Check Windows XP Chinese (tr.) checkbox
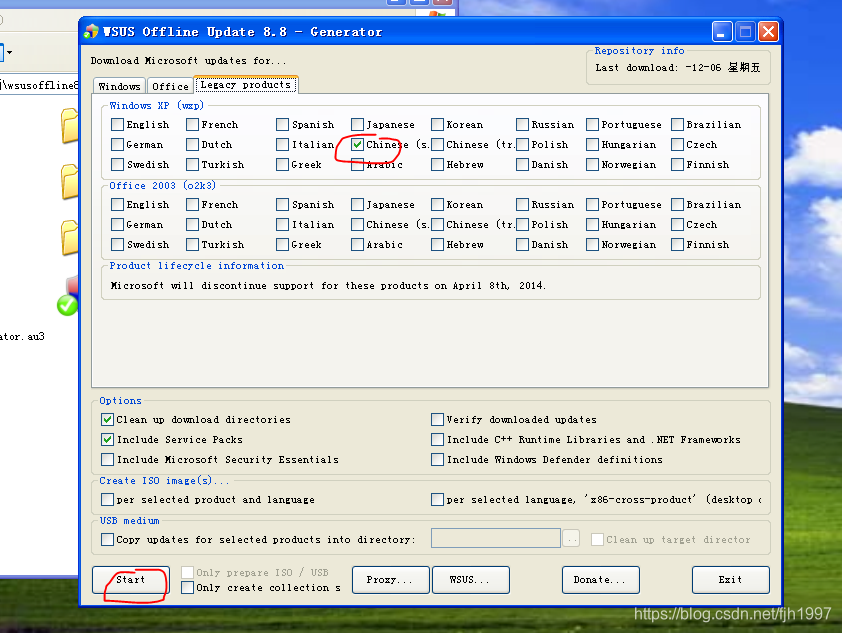This screenshot has width=842, height=633. 438,144
